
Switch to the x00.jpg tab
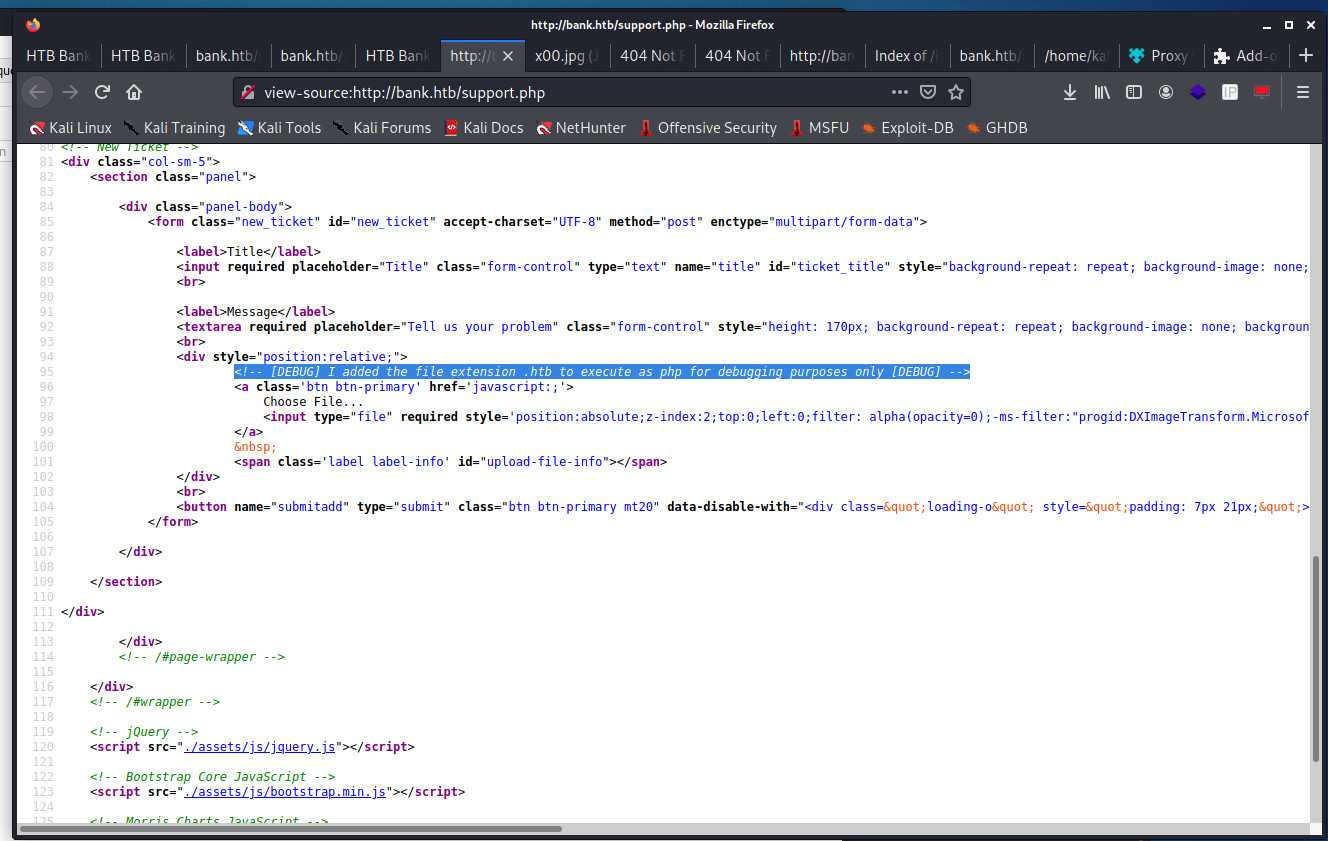point(565,56)
